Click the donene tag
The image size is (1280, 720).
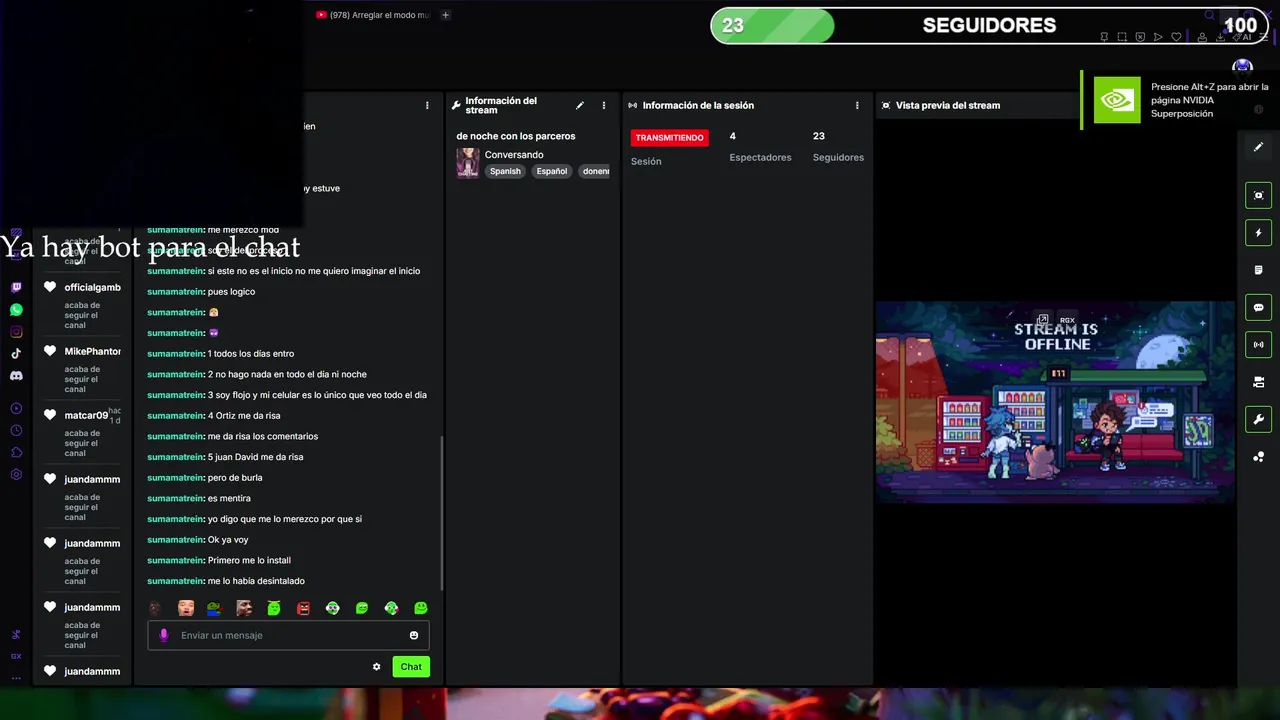[x=596, y=171]
